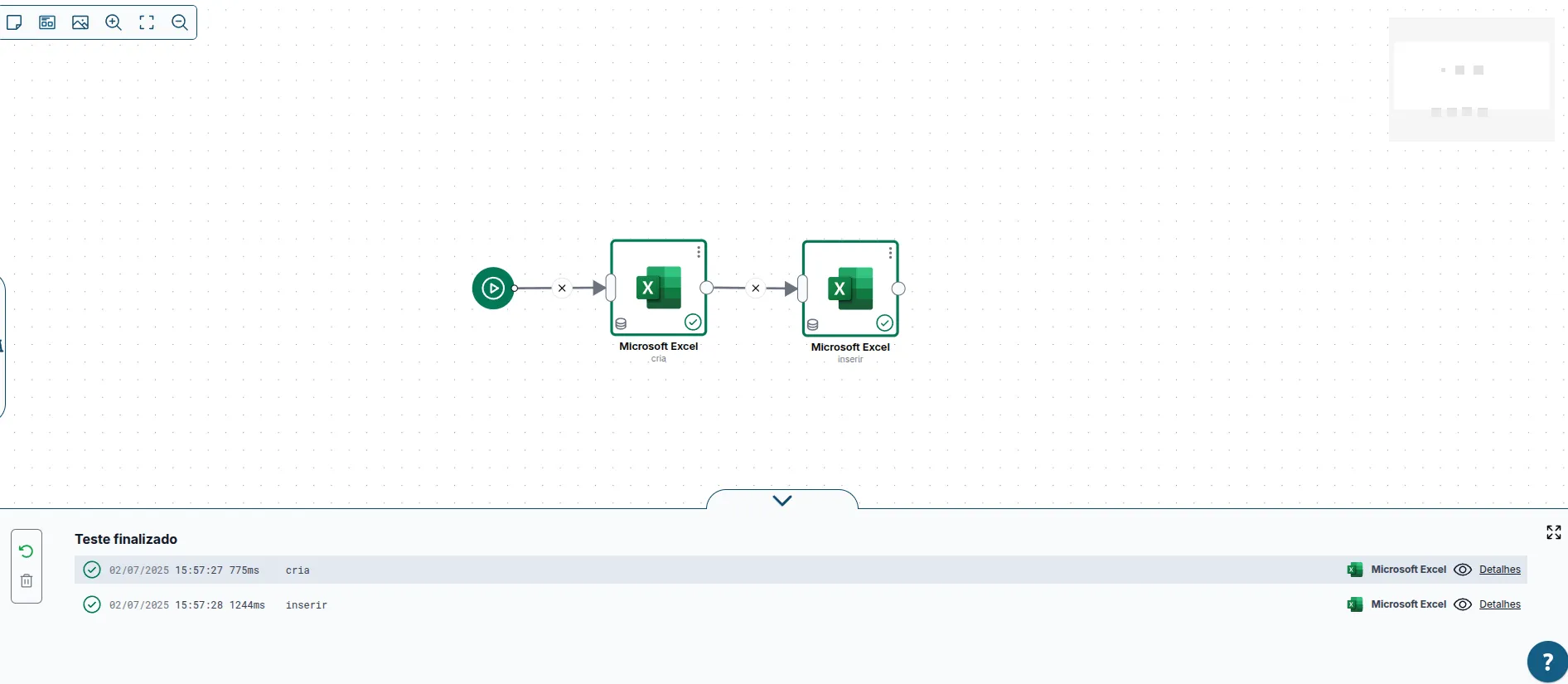This screenshot has height=684, width=1568.
Task: Click database icon on the inserir node
Action: pyautogui.click(x=812, y=324)
